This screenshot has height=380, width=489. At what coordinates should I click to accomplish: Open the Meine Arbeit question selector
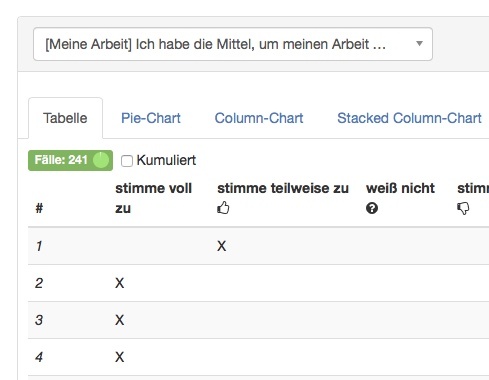point(233,44)
